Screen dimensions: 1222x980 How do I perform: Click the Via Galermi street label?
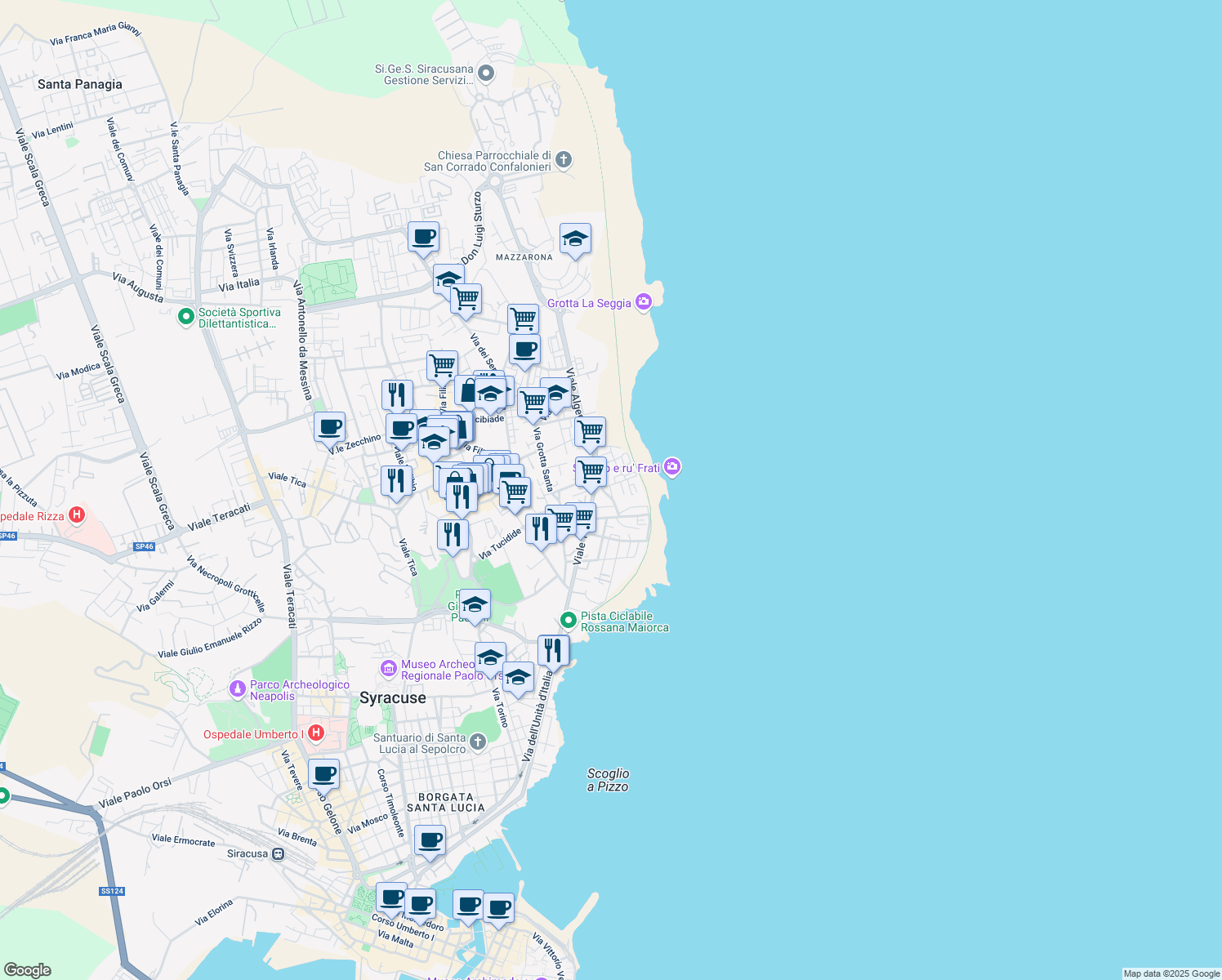pyautogui.click(x=156, y=596)
